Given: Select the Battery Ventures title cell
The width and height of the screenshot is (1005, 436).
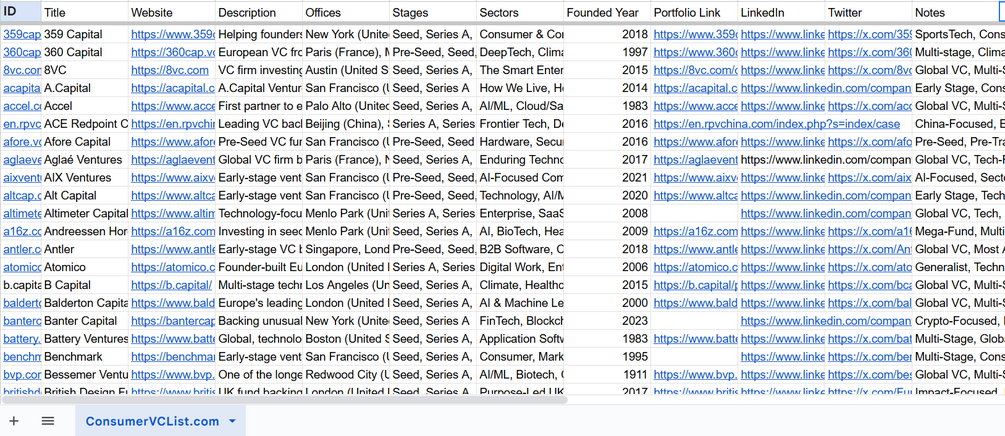Looking at the screenshot, I should click(x=85, y=339).
